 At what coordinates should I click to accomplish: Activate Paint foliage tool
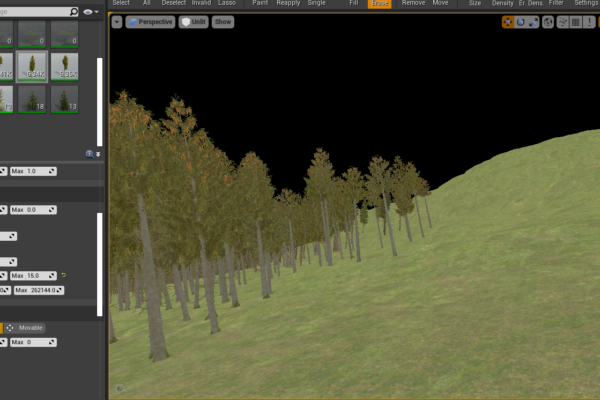[260, 3]
